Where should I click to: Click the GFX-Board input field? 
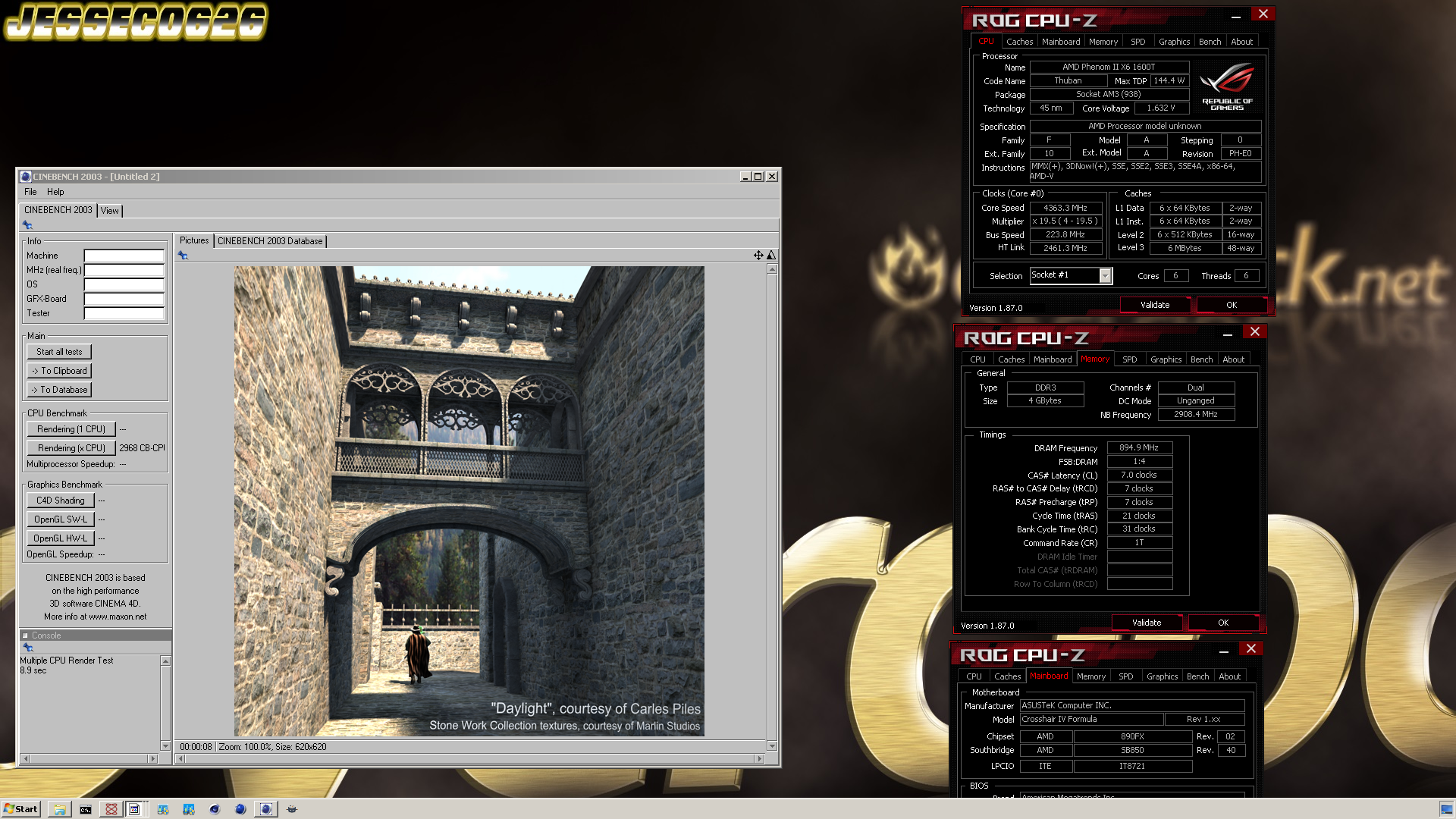coord(124,299)
